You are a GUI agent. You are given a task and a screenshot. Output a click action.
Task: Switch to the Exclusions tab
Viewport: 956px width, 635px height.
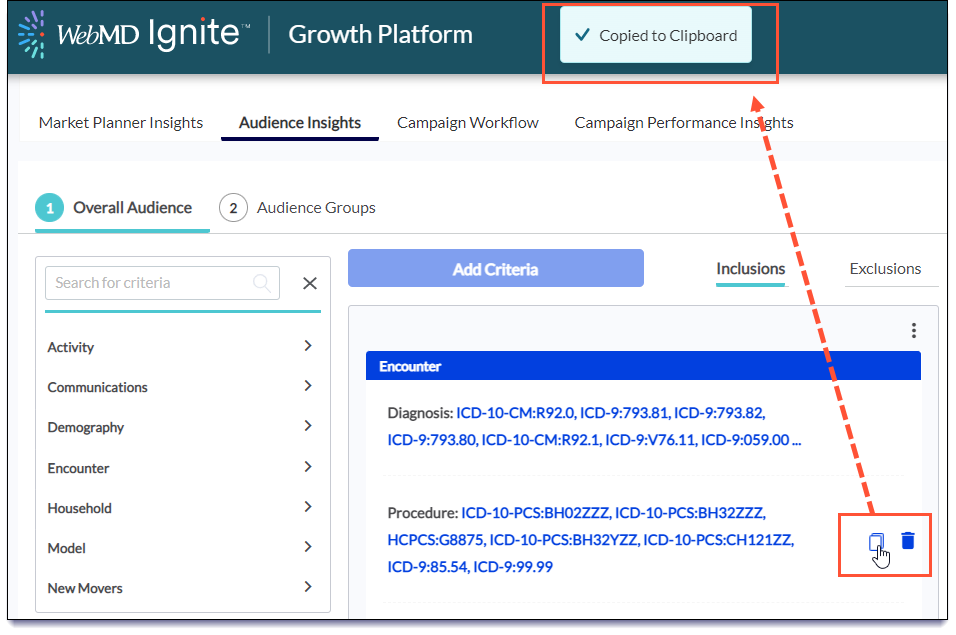click(x=885, y=269)
